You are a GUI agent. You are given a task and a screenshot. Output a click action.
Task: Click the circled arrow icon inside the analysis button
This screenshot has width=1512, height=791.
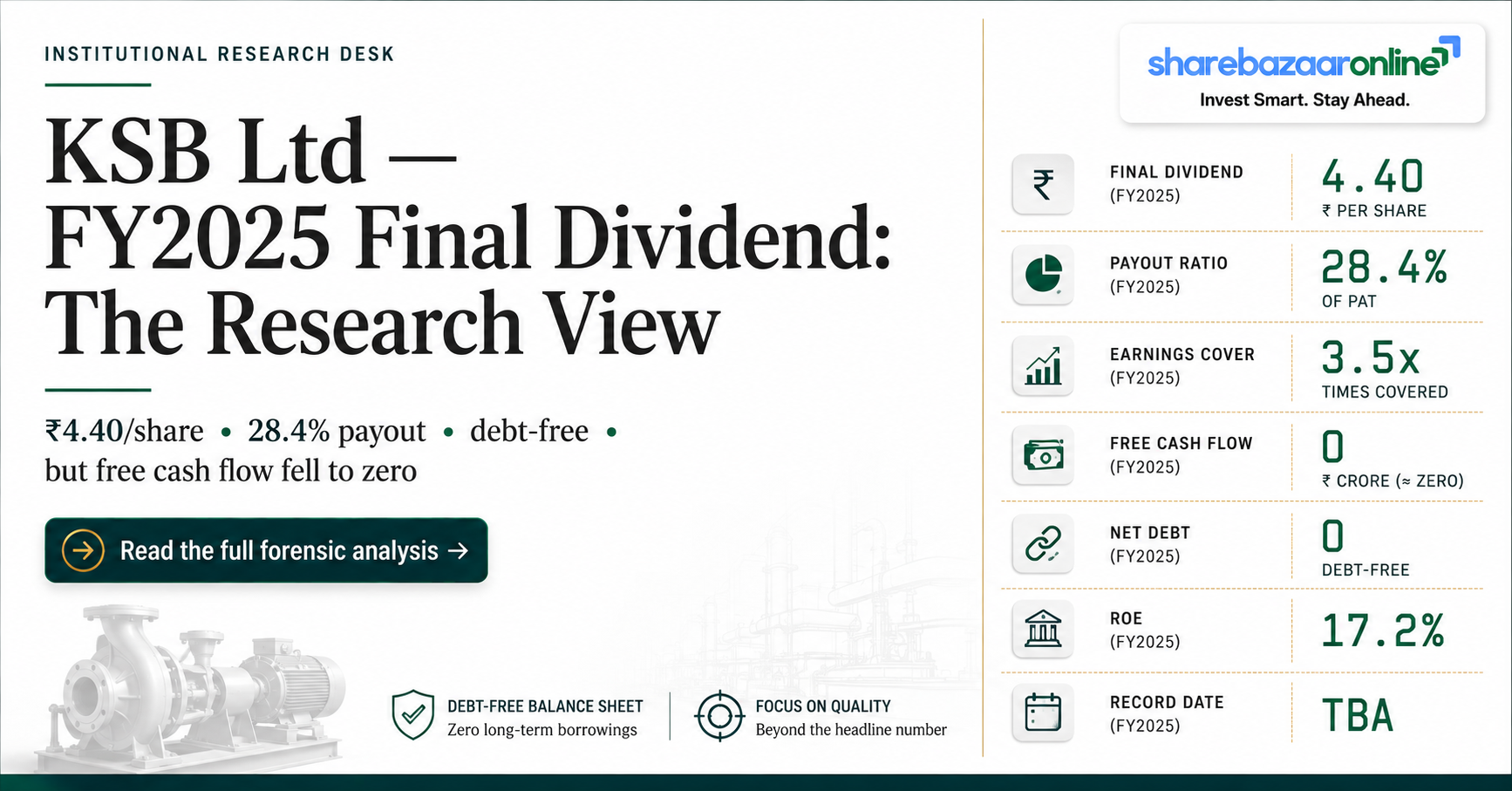coord(84,550)
